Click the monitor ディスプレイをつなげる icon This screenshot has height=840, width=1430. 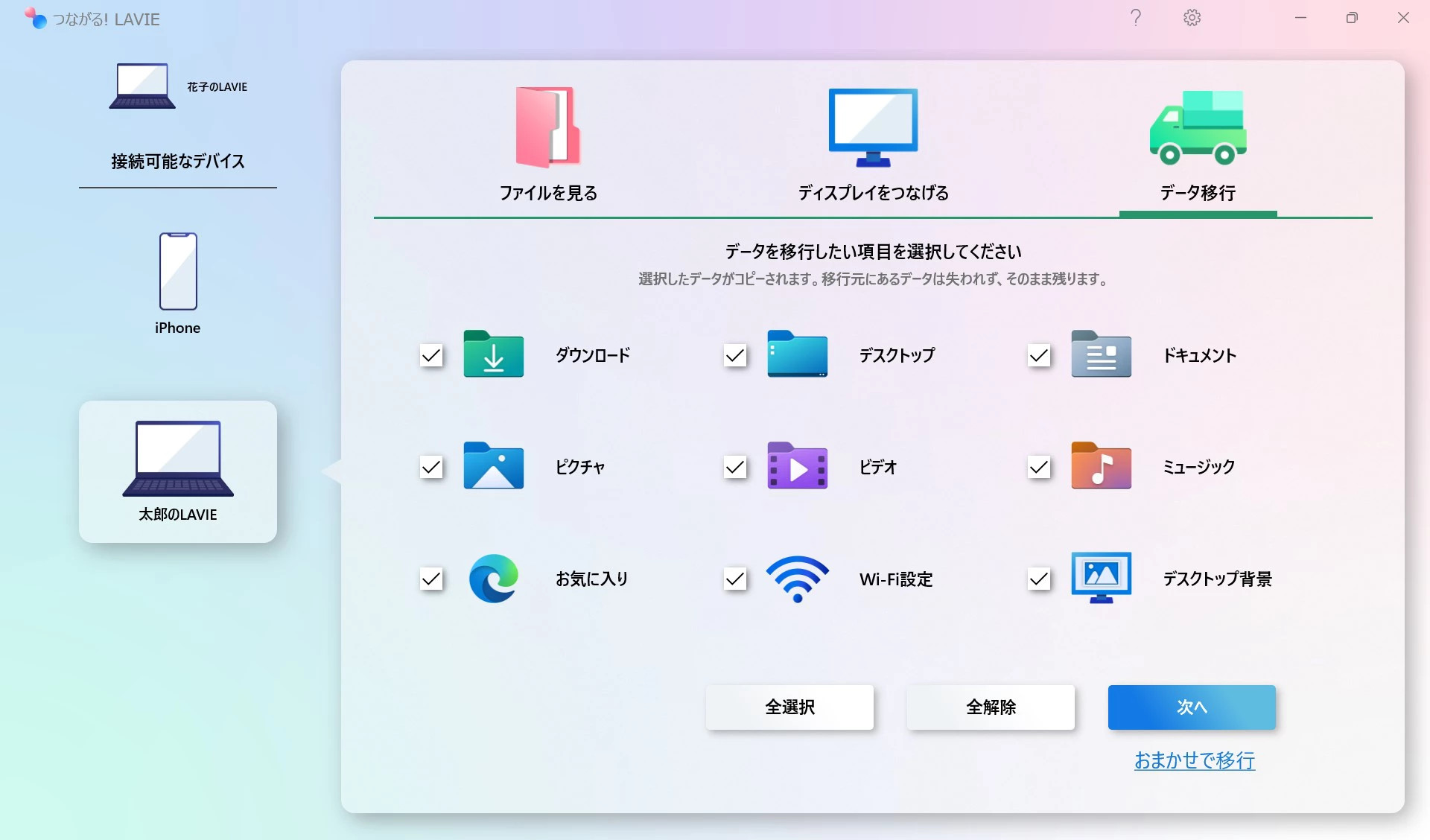pos(873,127)
